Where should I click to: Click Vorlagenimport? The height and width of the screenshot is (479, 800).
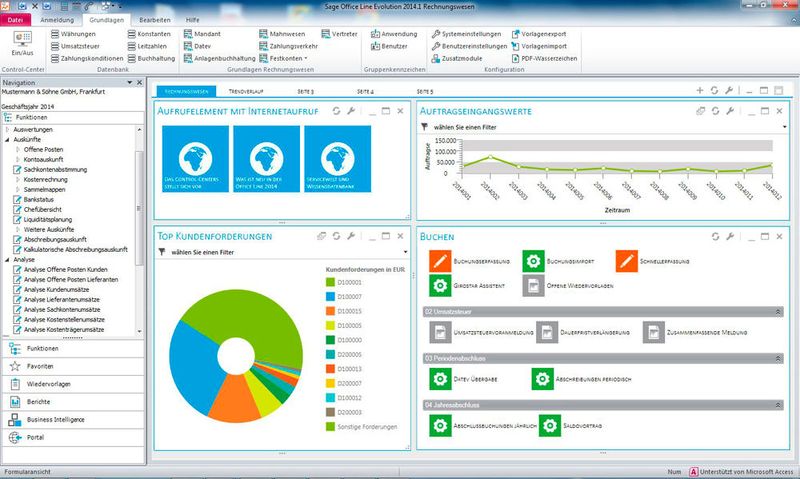click(539, 46)
